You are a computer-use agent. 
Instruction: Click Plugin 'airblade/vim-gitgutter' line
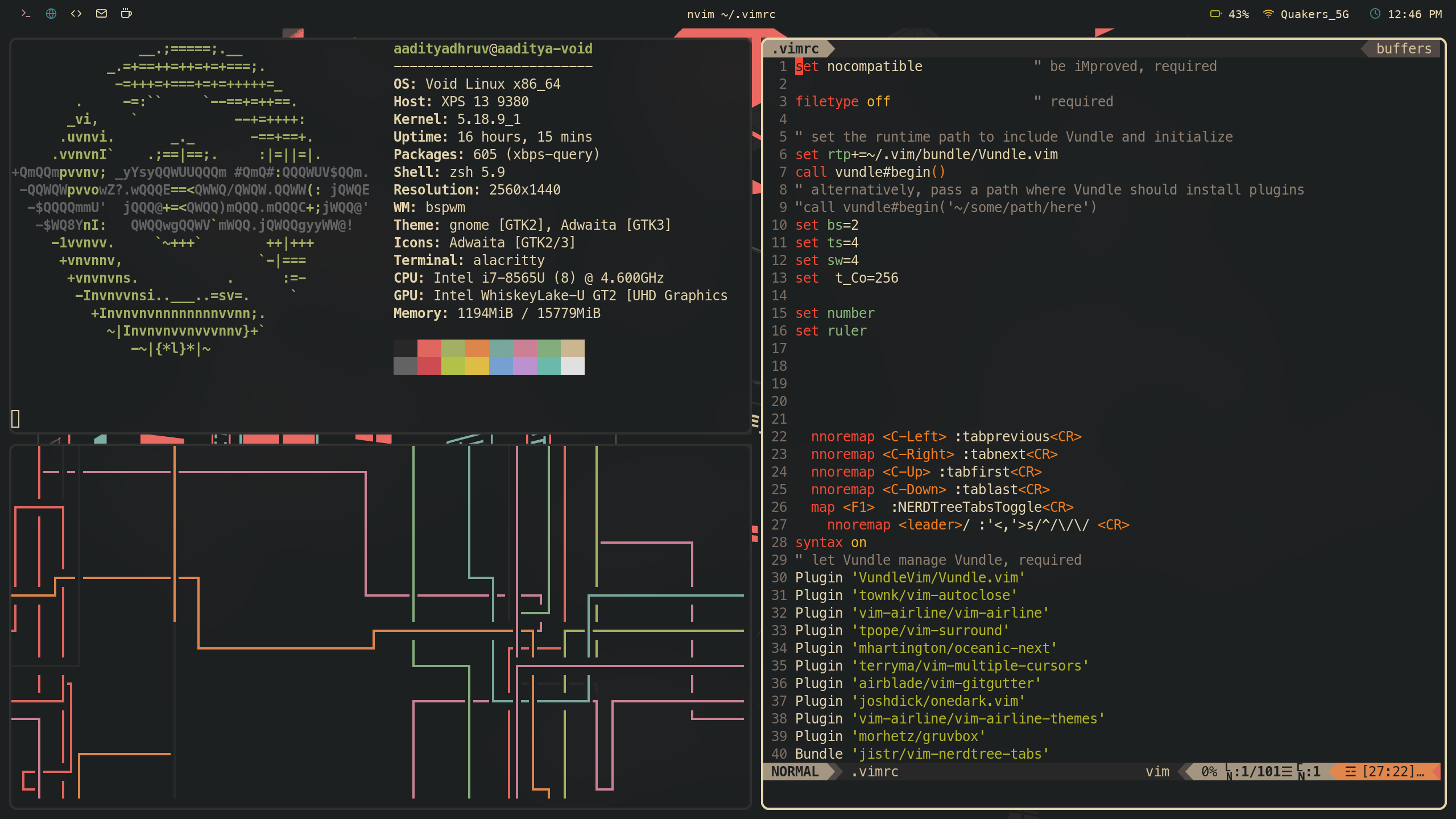tap(918, 684)
